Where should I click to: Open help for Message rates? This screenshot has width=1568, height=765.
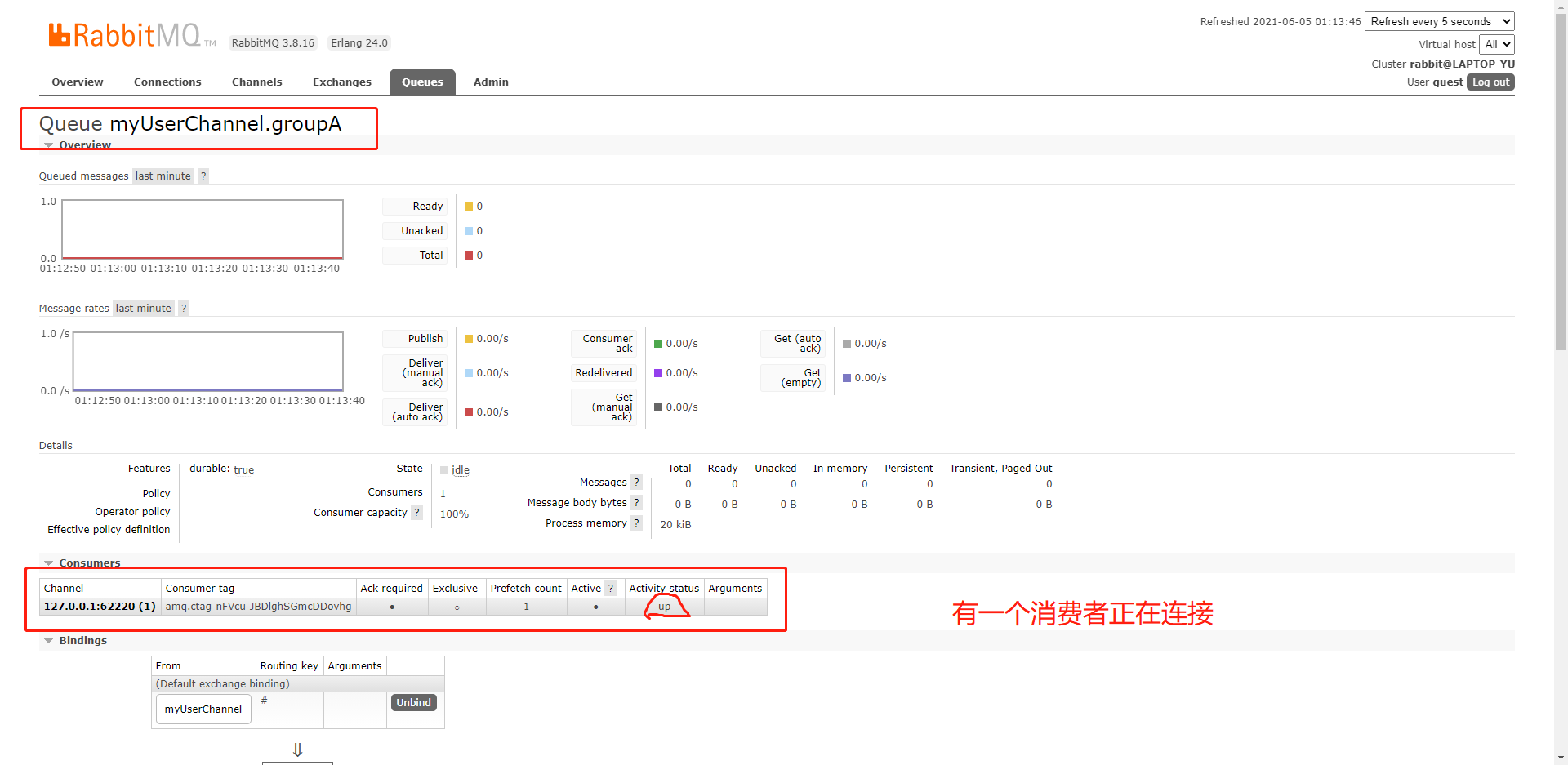pos(184,308)
